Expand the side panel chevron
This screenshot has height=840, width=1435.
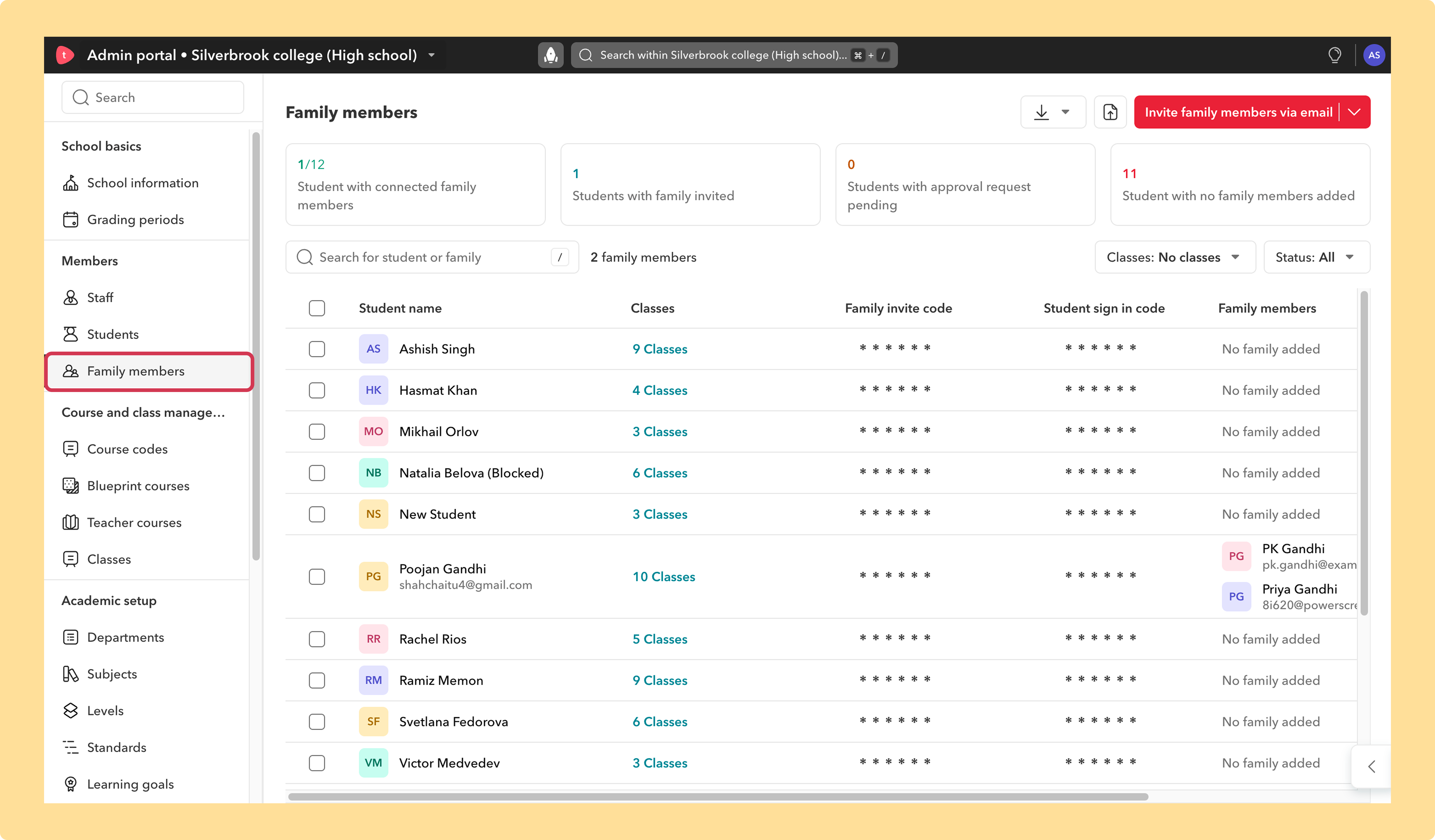tap(1371, 767)
